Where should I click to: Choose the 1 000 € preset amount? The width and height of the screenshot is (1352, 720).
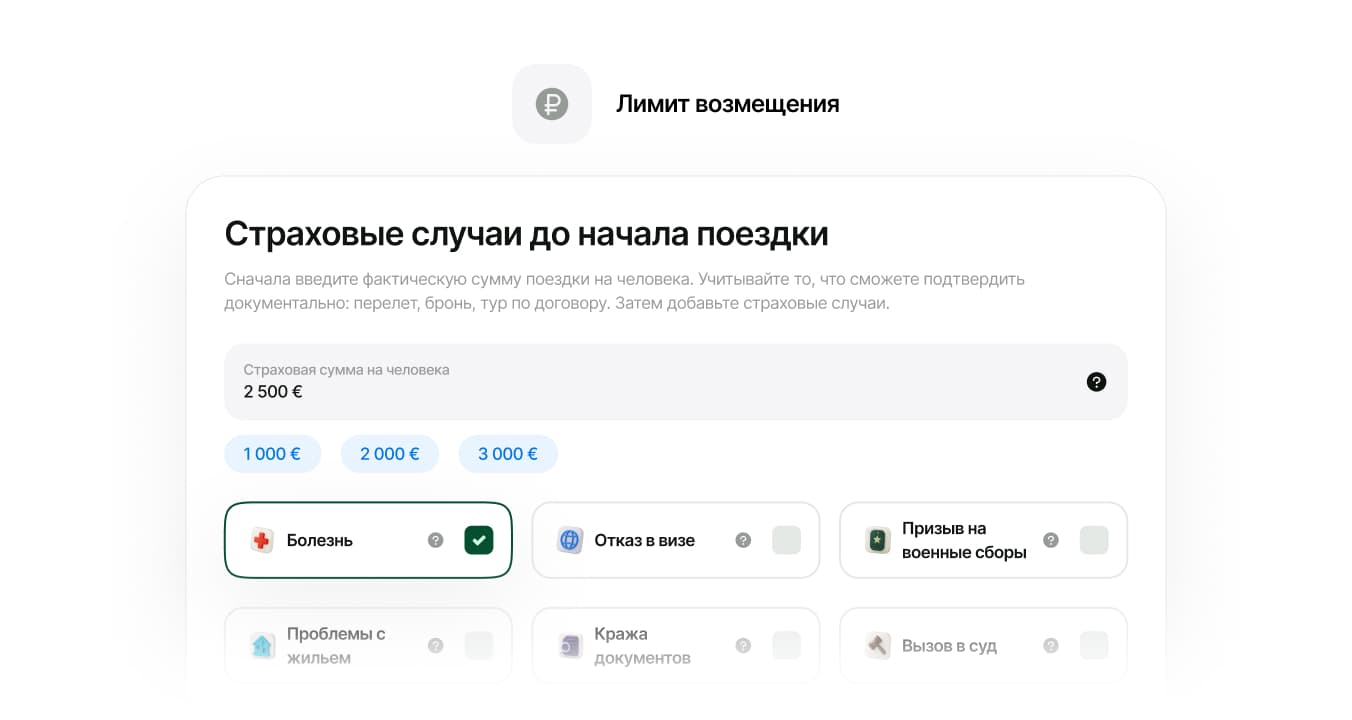click(272, 454)
